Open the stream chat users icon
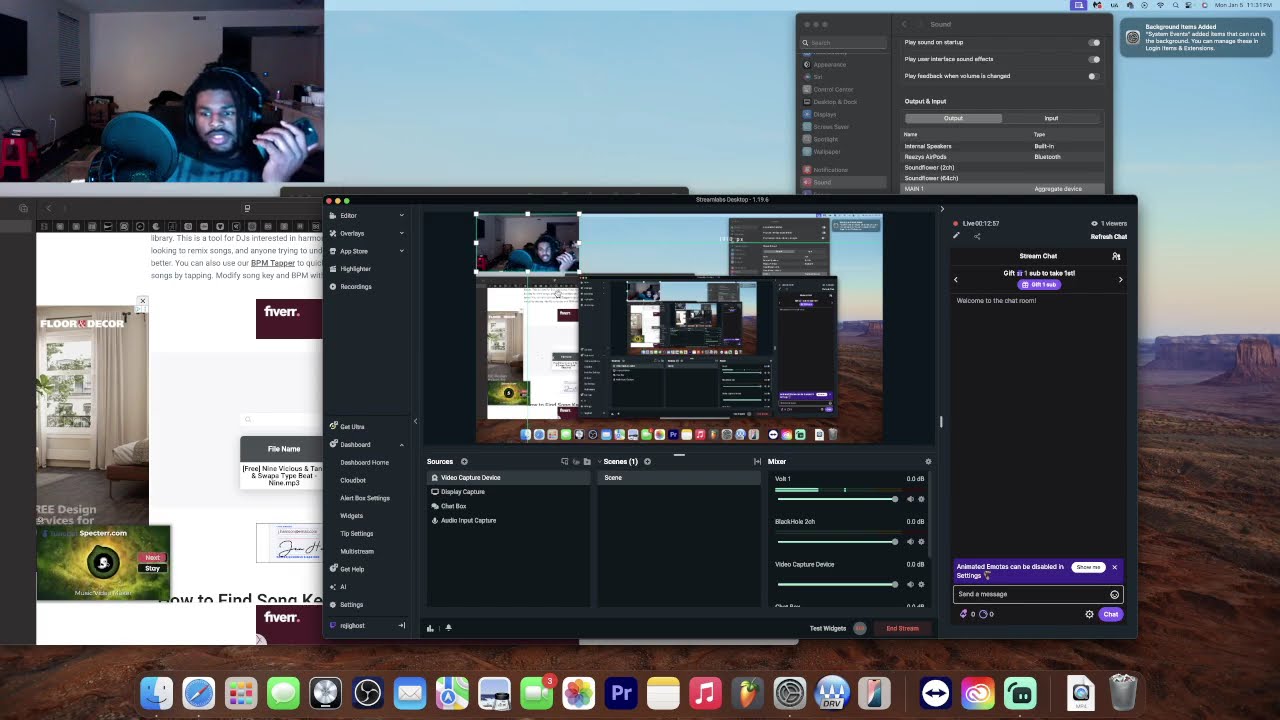 1116,256
